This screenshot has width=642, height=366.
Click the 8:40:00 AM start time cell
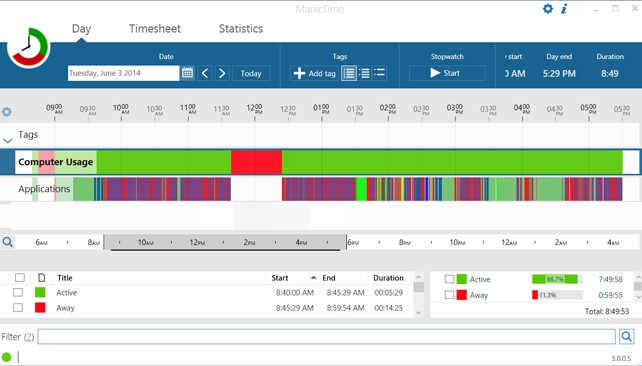[x=295, y=293]
